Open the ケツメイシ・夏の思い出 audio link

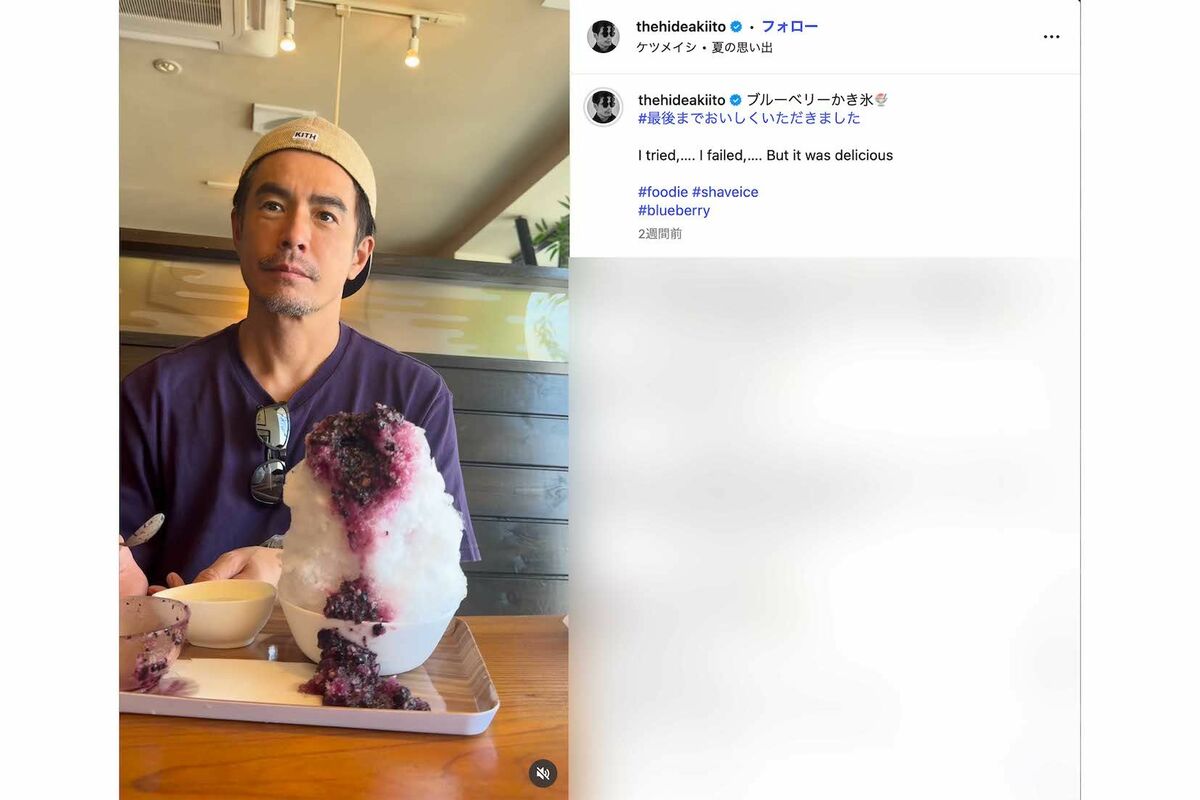[704, 48]
